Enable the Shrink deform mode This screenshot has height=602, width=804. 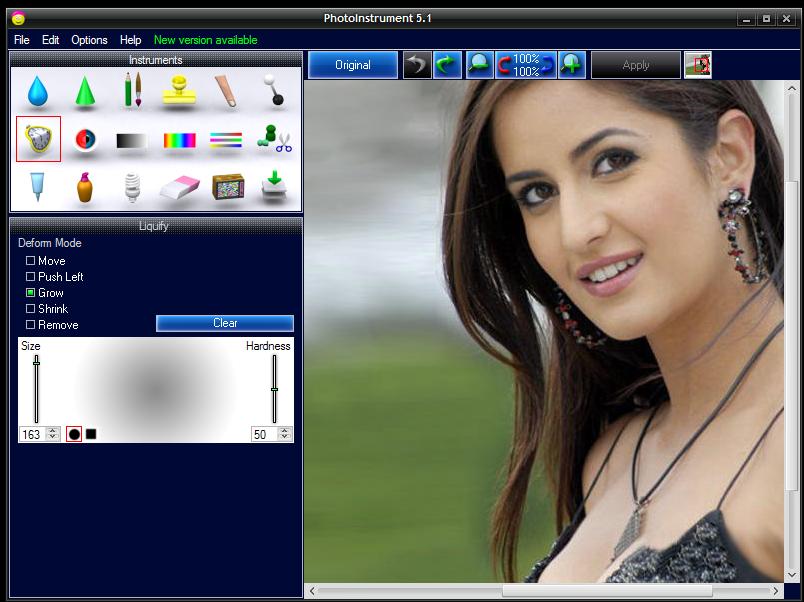30,308
